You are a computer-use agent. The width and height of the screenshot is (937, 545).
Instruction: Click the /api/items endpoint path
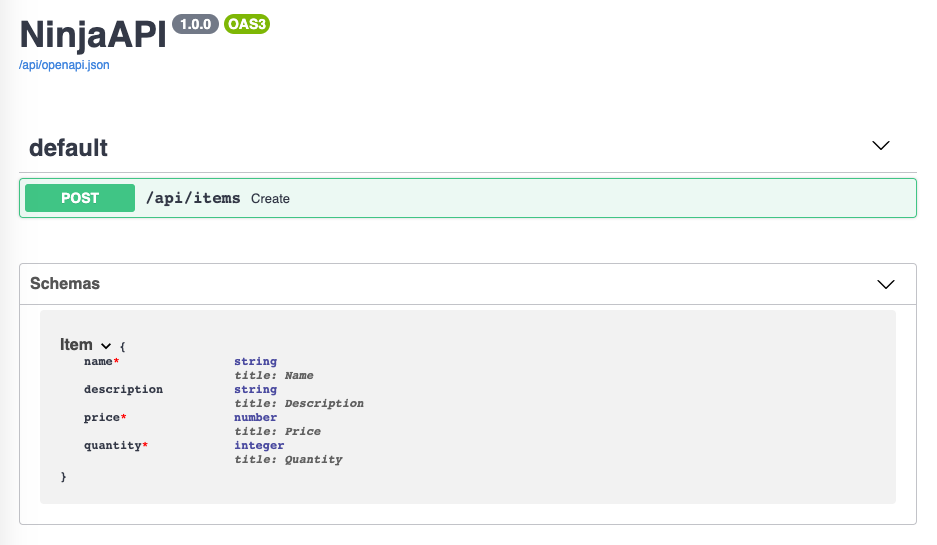193,198
